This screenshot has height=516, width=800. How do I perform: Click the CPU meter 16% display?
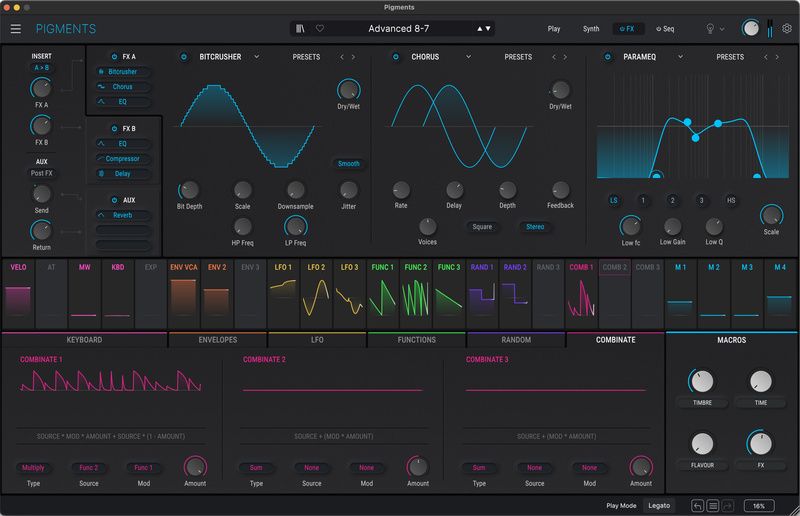tap(759, 506)
